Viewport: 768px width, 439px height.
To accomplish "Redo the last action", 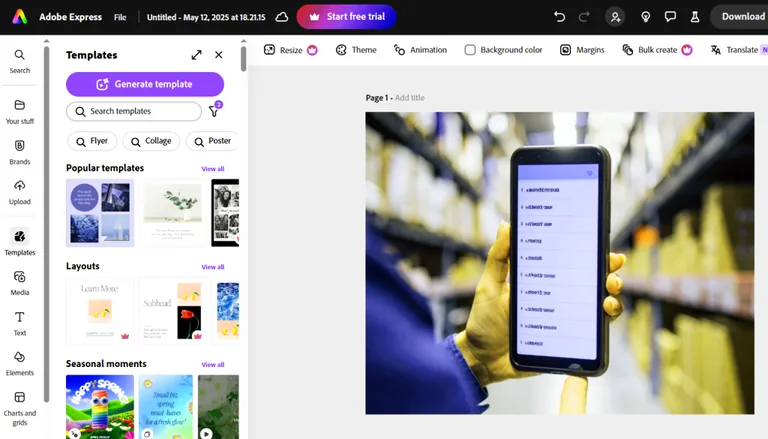I will pos(584,17).
